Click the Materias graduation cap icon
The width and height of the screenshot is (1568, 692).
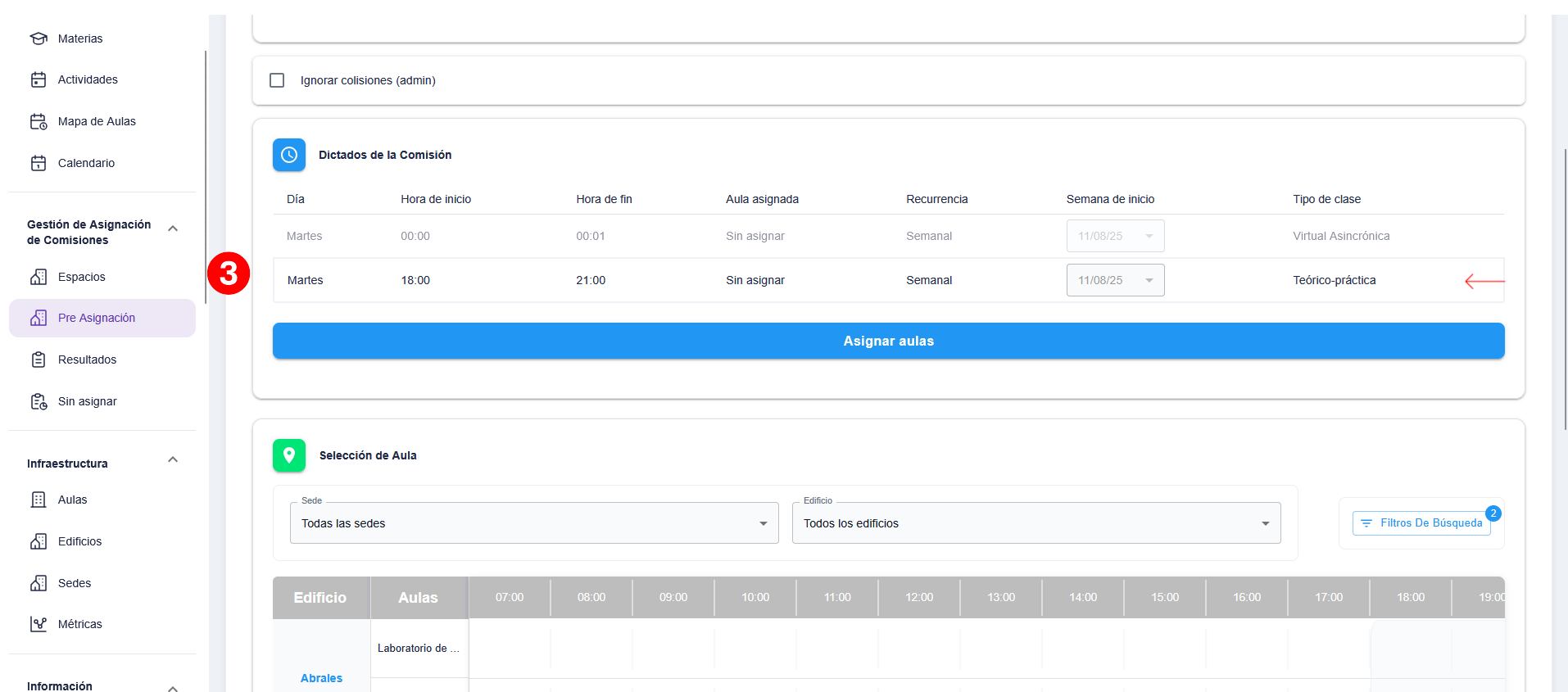pos(39,38)
